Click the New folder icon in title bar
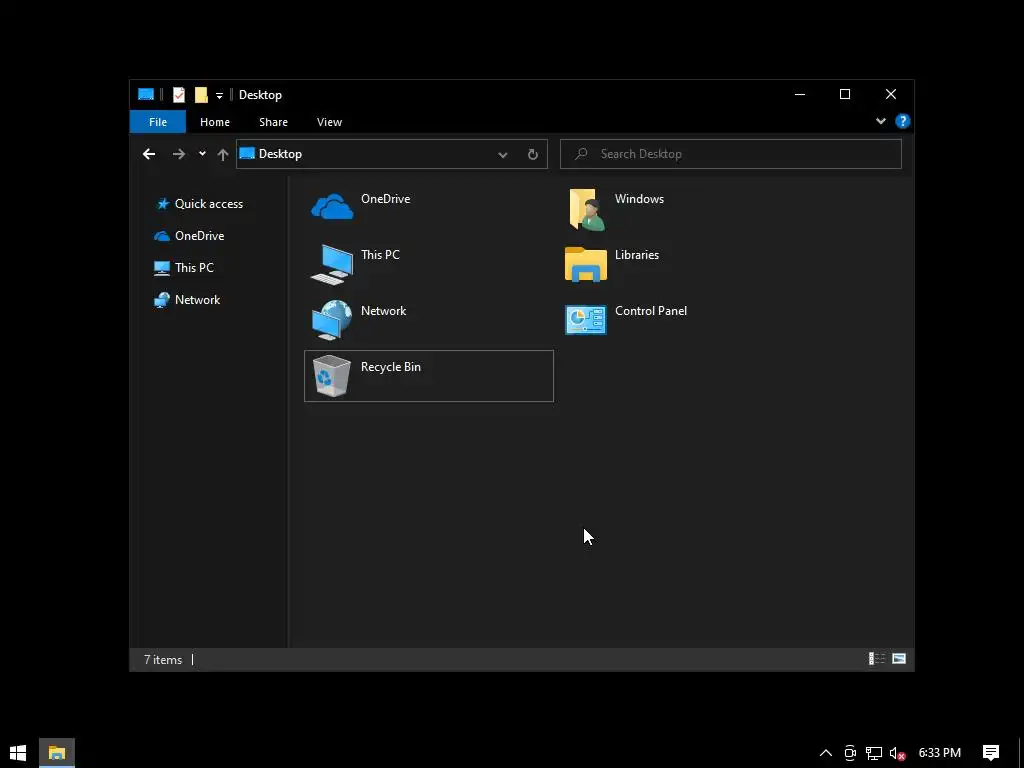 [x=201, y=95]
